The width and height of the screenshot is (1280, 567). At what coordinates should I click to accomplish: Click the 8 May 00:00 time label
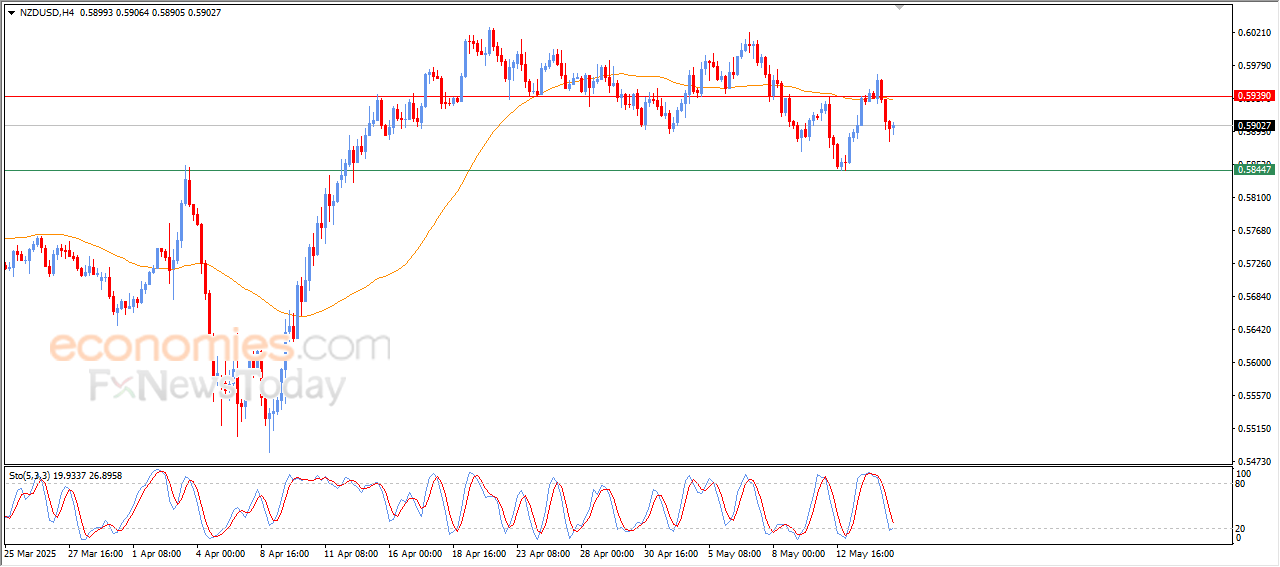click(x=800, y=552)
